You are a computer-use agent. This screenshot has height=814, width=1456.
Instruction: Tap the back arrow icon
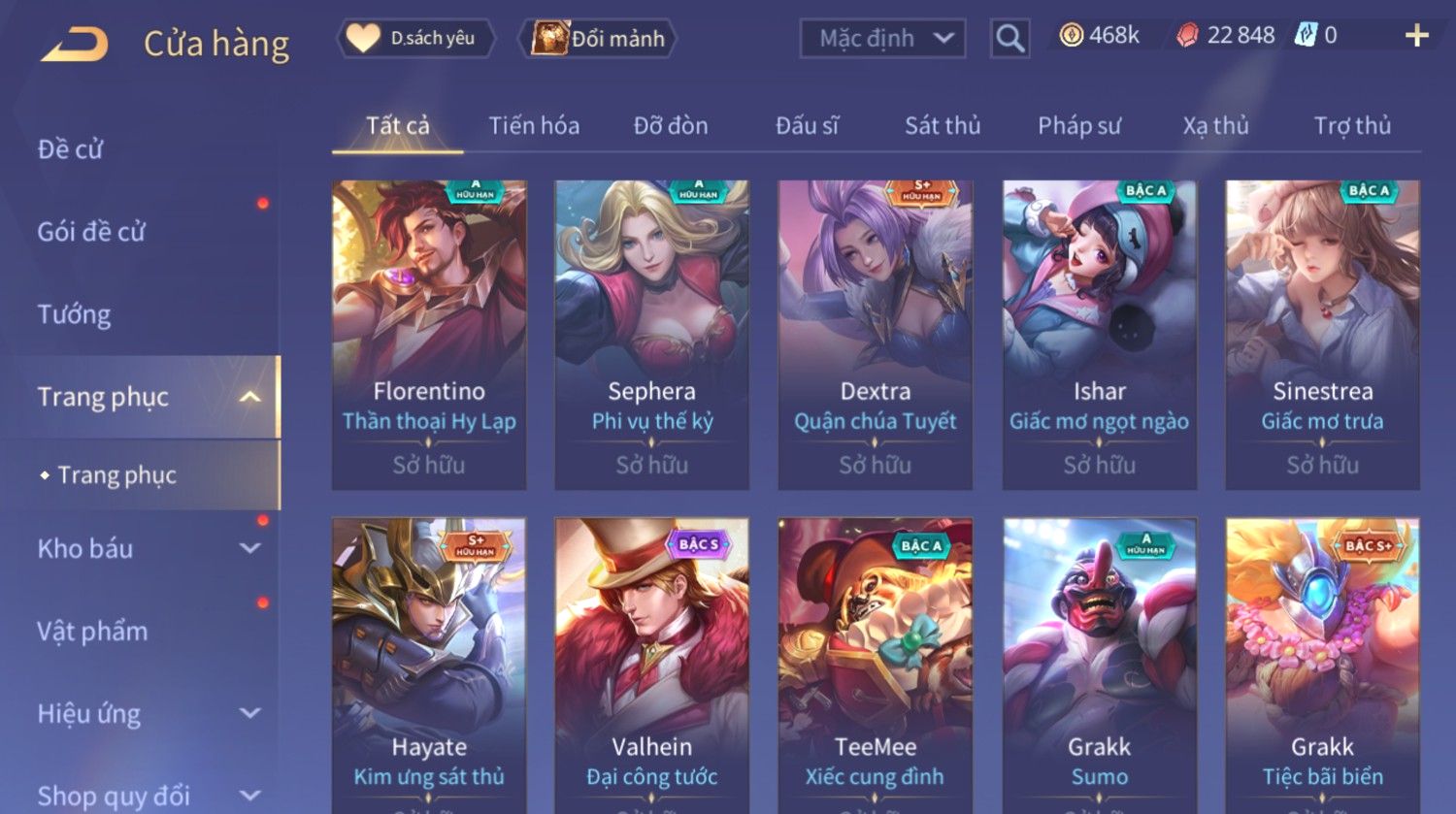[x=74, y=45]
